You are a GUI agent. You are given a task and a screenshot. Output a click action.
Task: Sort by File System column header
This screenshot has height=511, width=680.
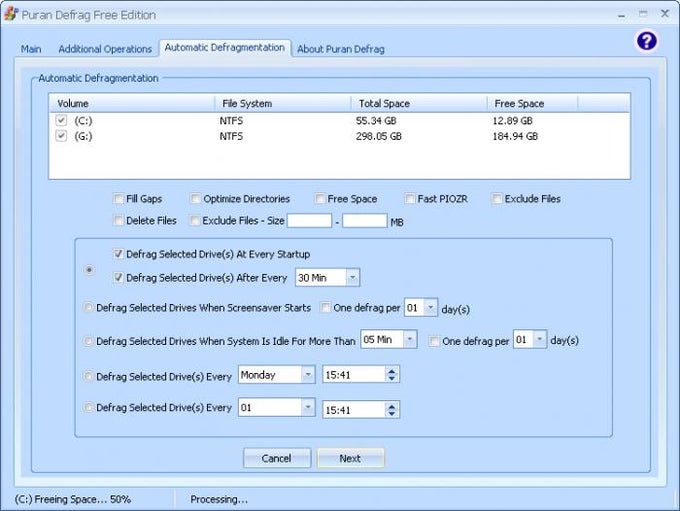coord(283,103)
